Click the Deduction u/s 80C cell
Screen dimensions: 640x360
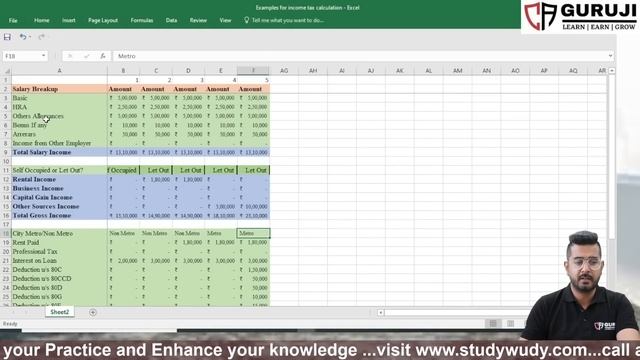(59, 270)
